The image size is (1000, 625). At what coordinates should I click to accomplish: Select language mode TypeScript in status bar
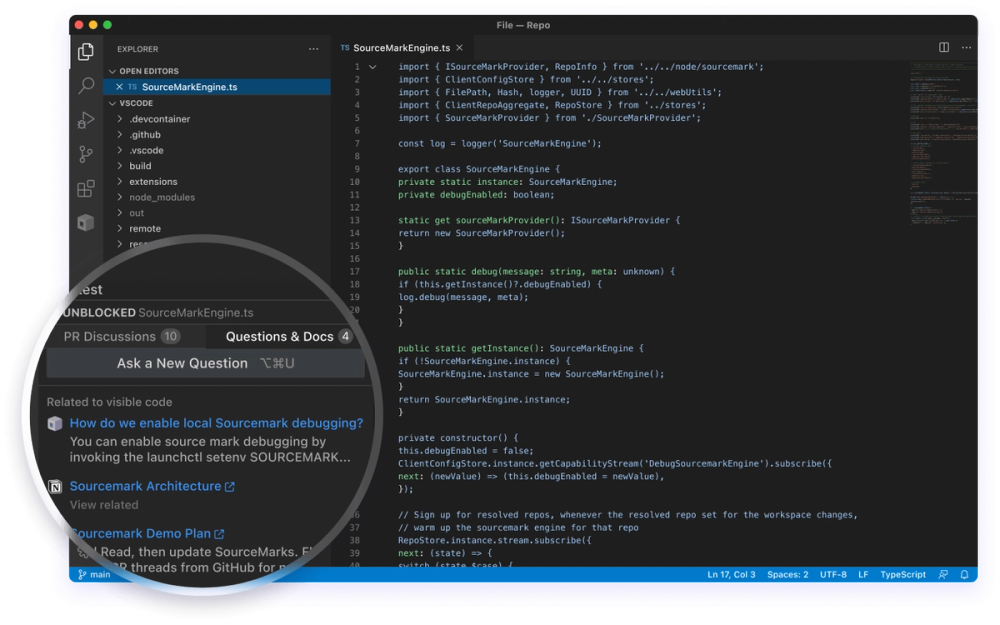pos(903,575)
